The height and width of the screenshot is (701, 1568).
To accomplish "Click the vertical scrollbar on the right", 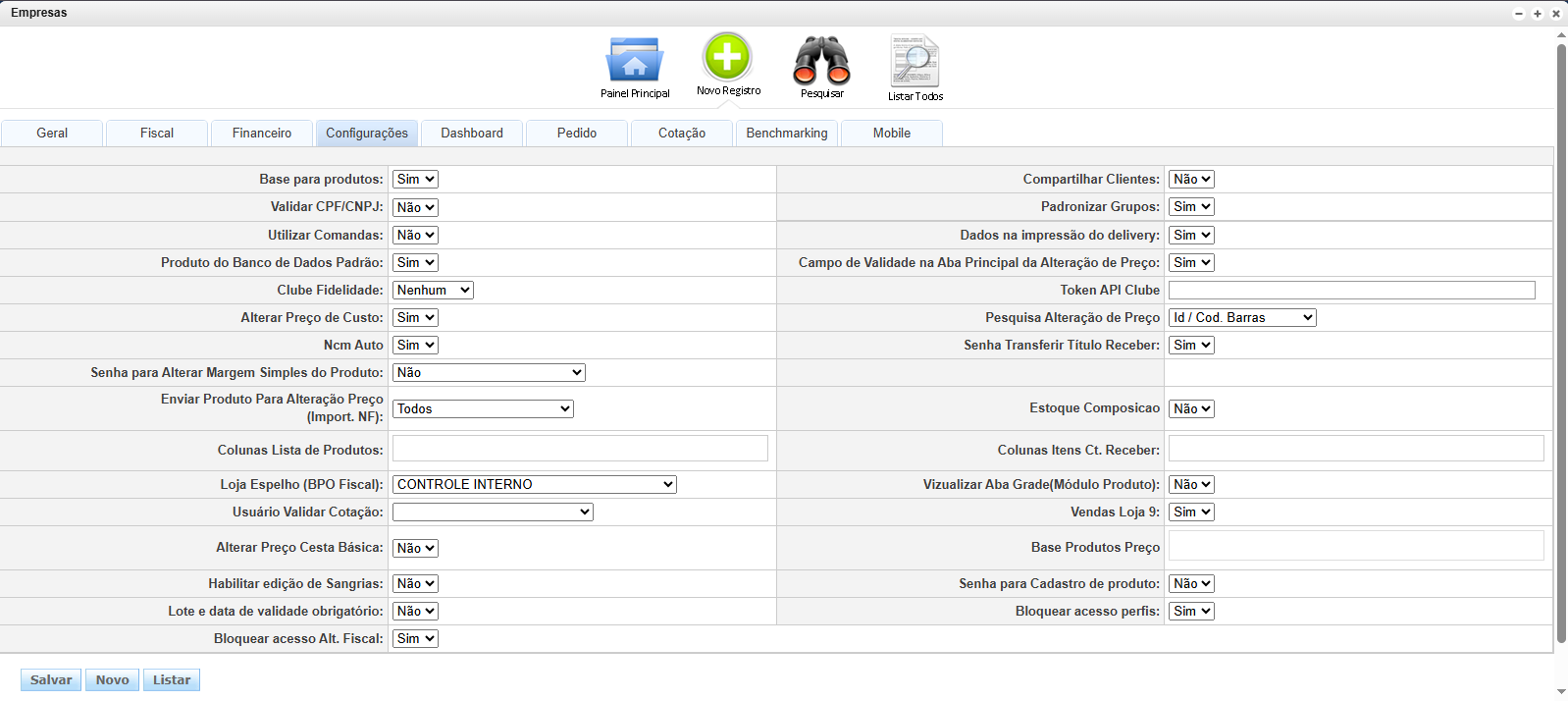I will click(x=1561, y=344).
